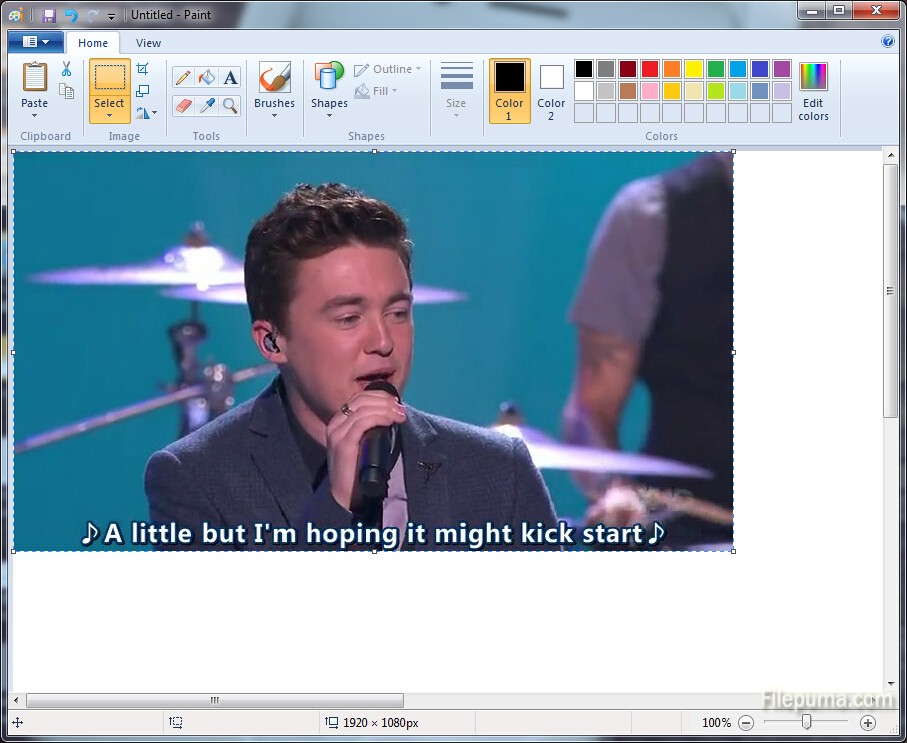
Task: Select the Color picker eyedropper tool
Action: click(x=207, y=105)
